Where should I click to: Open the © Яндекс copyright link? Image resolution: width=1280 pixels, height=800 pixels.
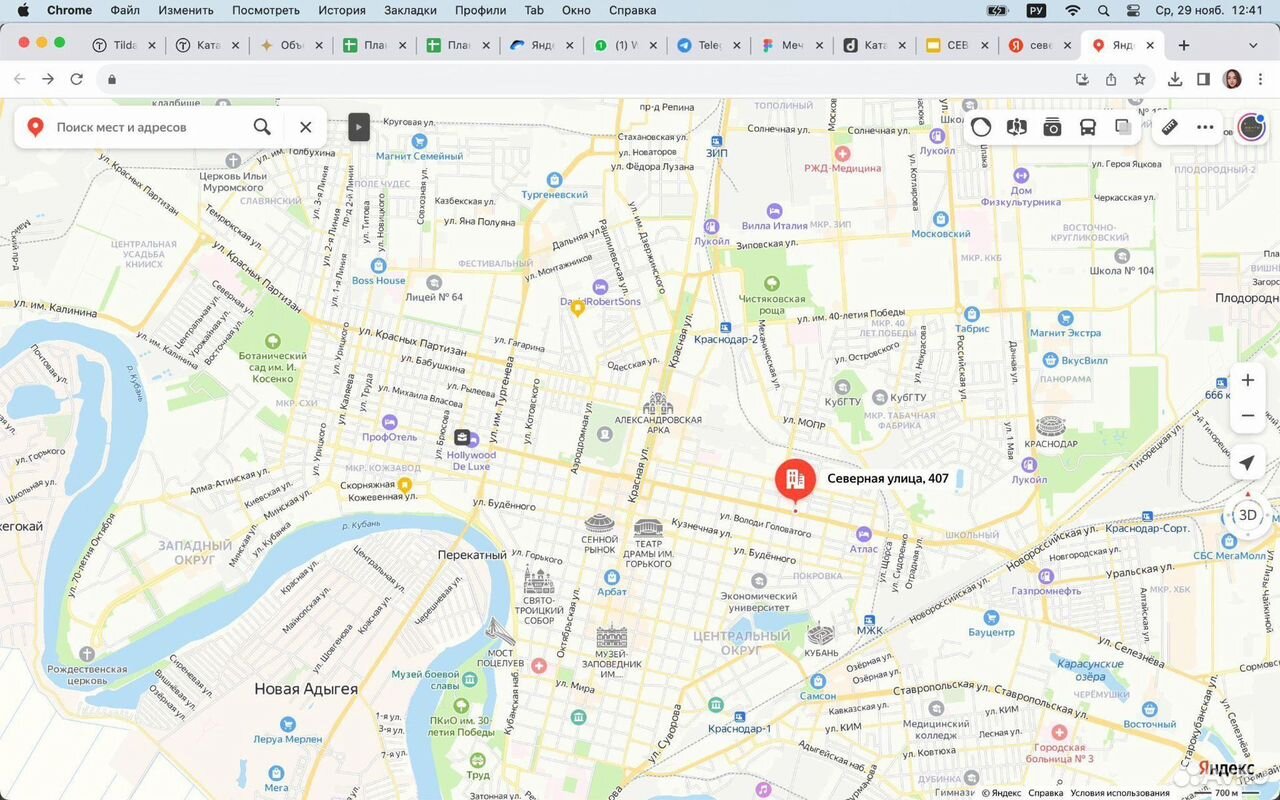[x=1002, y=793]
